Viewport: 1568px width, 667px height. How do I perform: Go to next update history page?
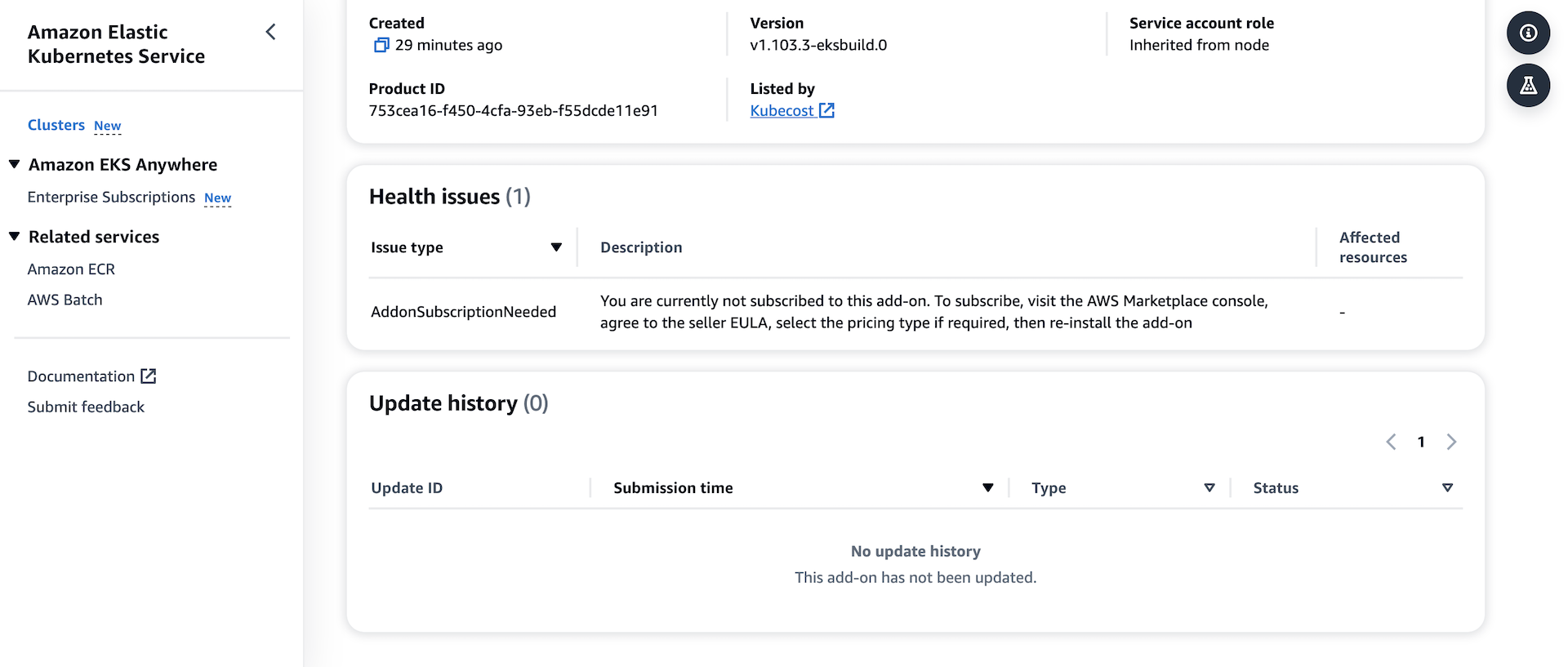(1451, 442)
